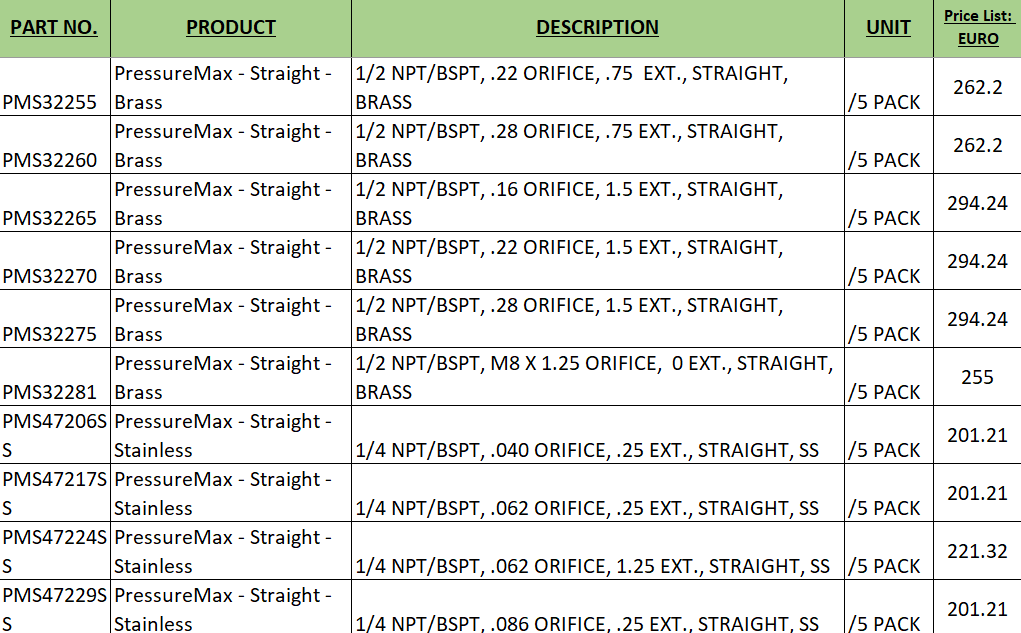Select the PART NO. column header
This screenshot has width=1021, height=633.
pos(55,28)
